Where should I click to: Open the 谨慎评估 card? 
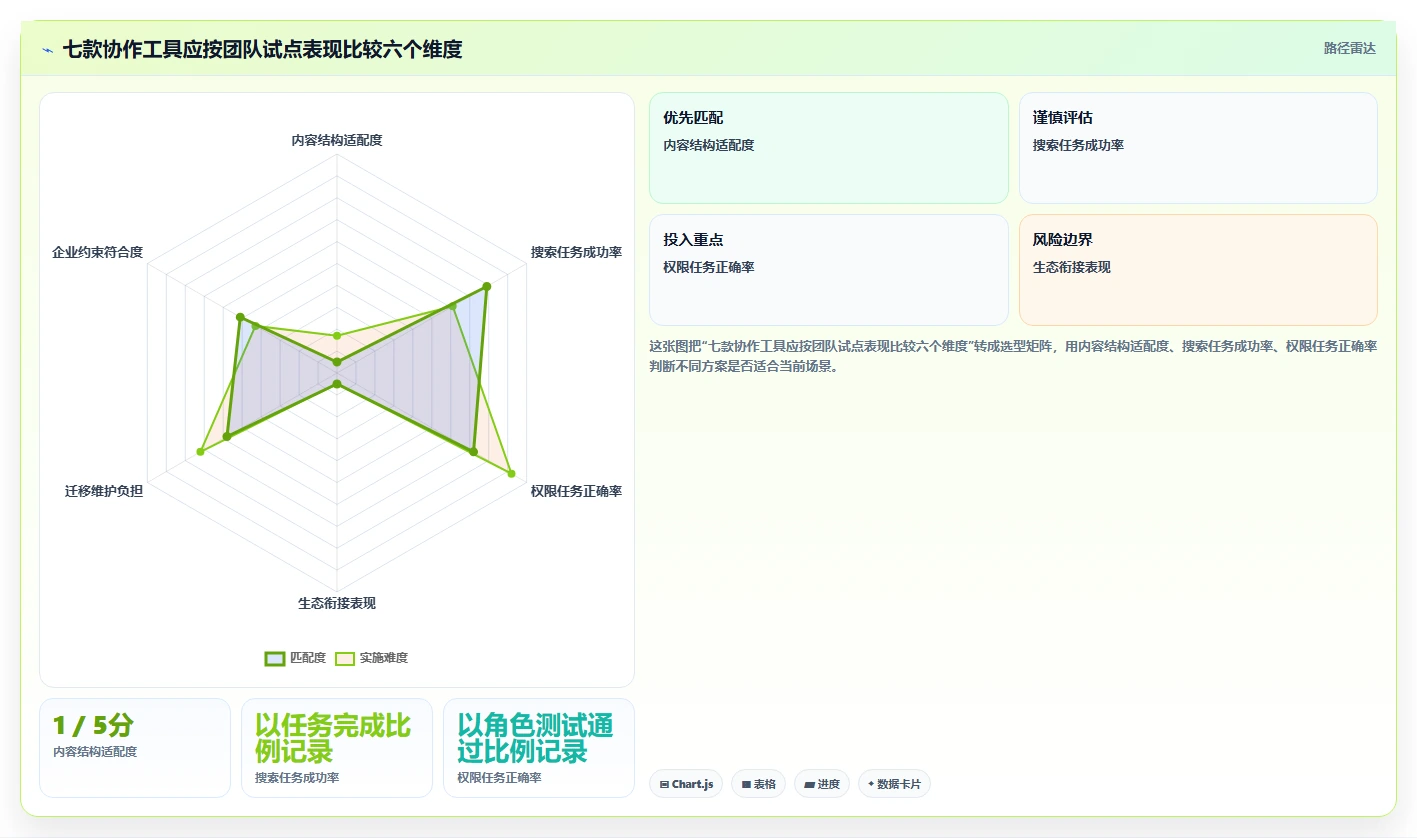[1198, 148]
